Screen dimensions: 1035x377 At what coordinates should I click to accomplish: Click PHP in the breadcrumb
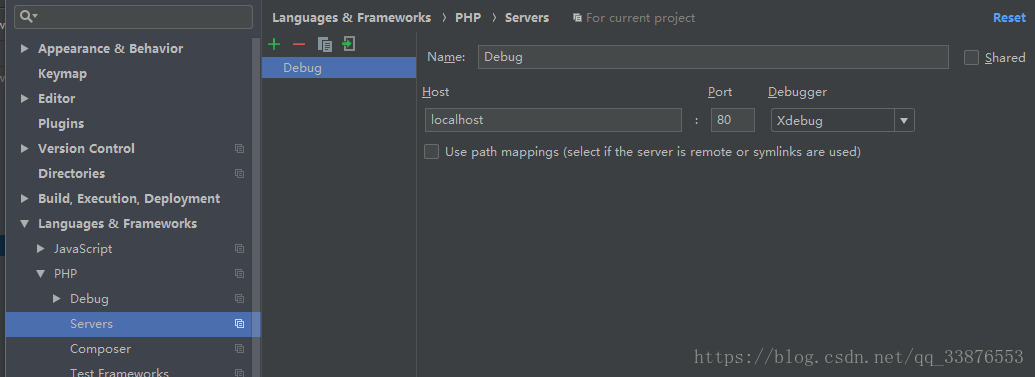(x=468, y=18)
